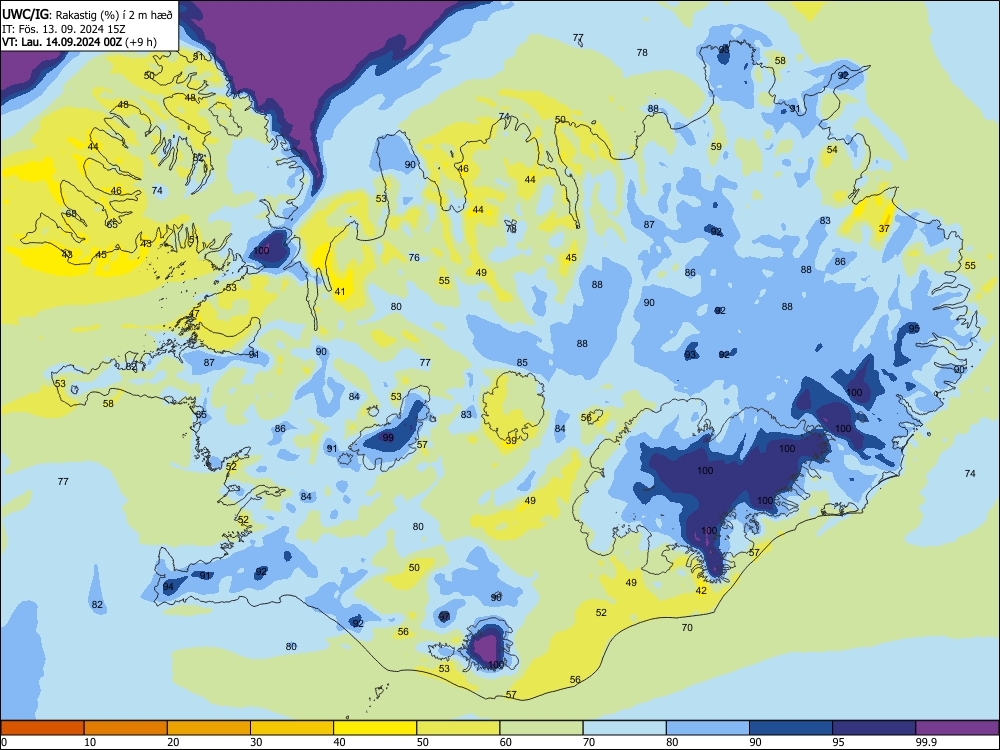Image resolution: width=1000 pixels, height=750 pixels.
Task: Click the map value 54 in the northeast
Action: [832, 149]
